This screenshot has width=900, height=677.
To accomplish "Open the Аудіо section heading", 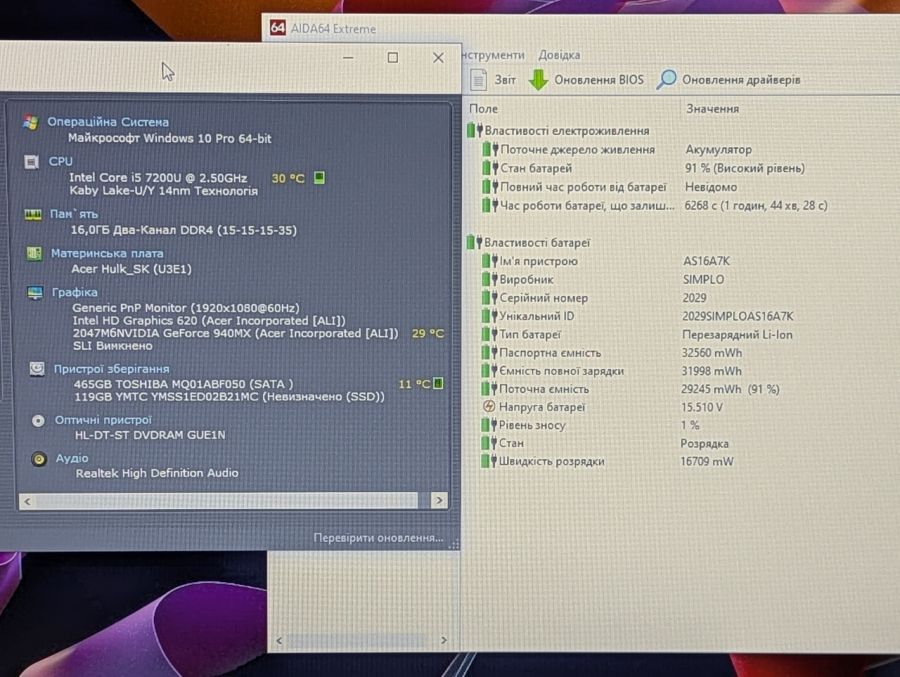I will 72,458.
